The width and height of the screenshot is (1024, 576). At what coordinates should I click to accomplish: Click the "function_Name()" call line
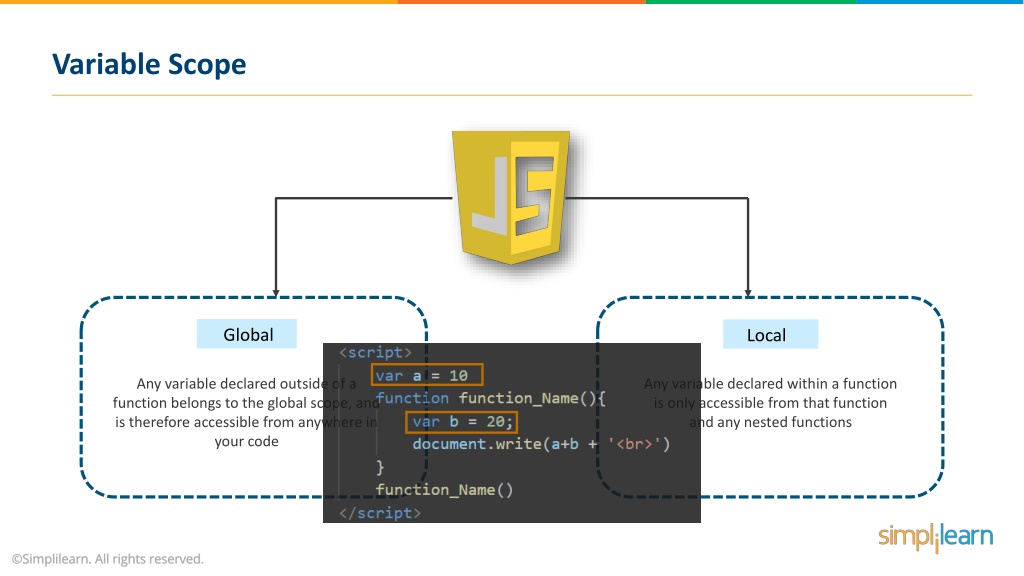point(444,490)
